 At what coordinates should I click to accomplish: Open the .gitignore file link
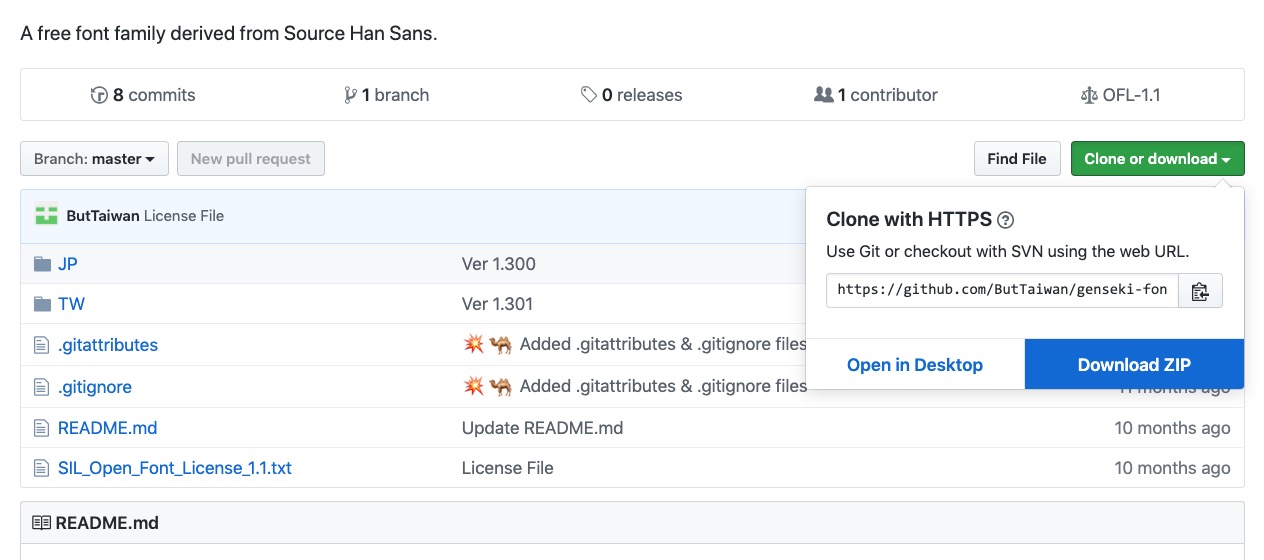[x=95, y=387]
